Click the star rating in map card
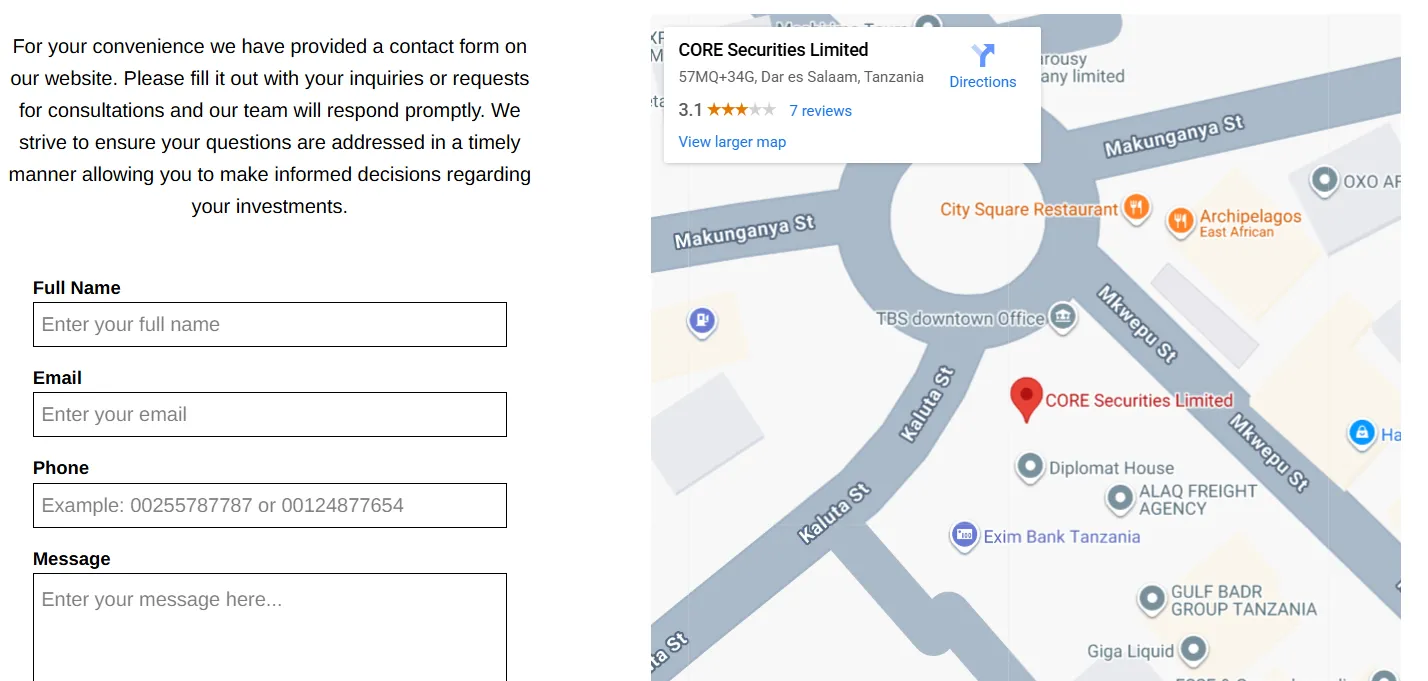Image resolution: width=1428 pixels, height=681 pixels. point(741,110)
